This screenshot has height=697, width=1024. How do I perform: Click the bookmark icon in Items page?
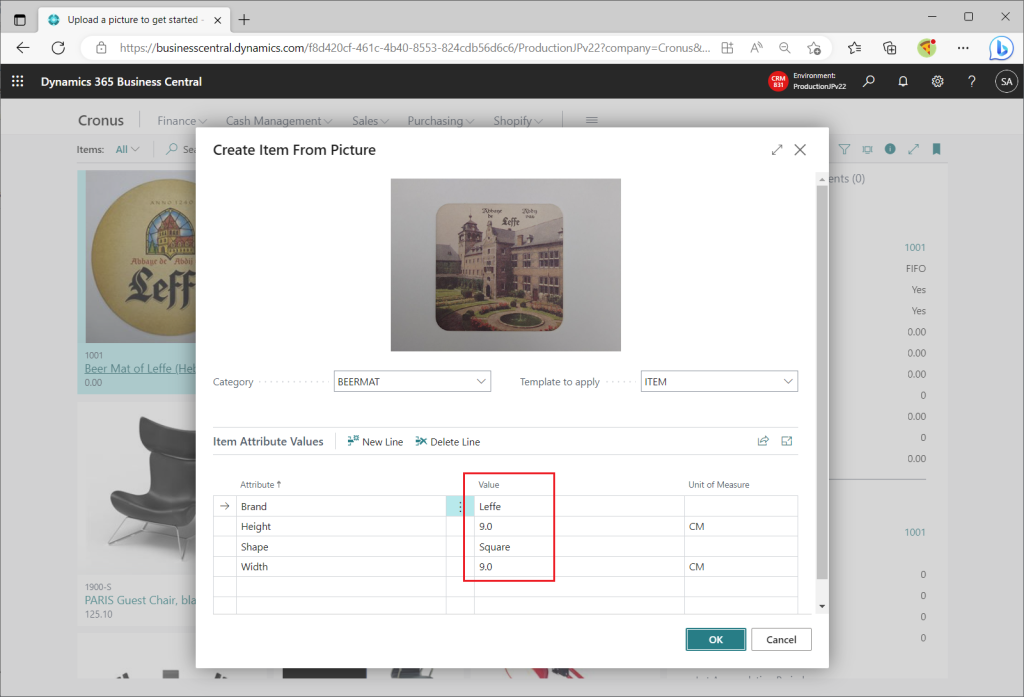936,149
